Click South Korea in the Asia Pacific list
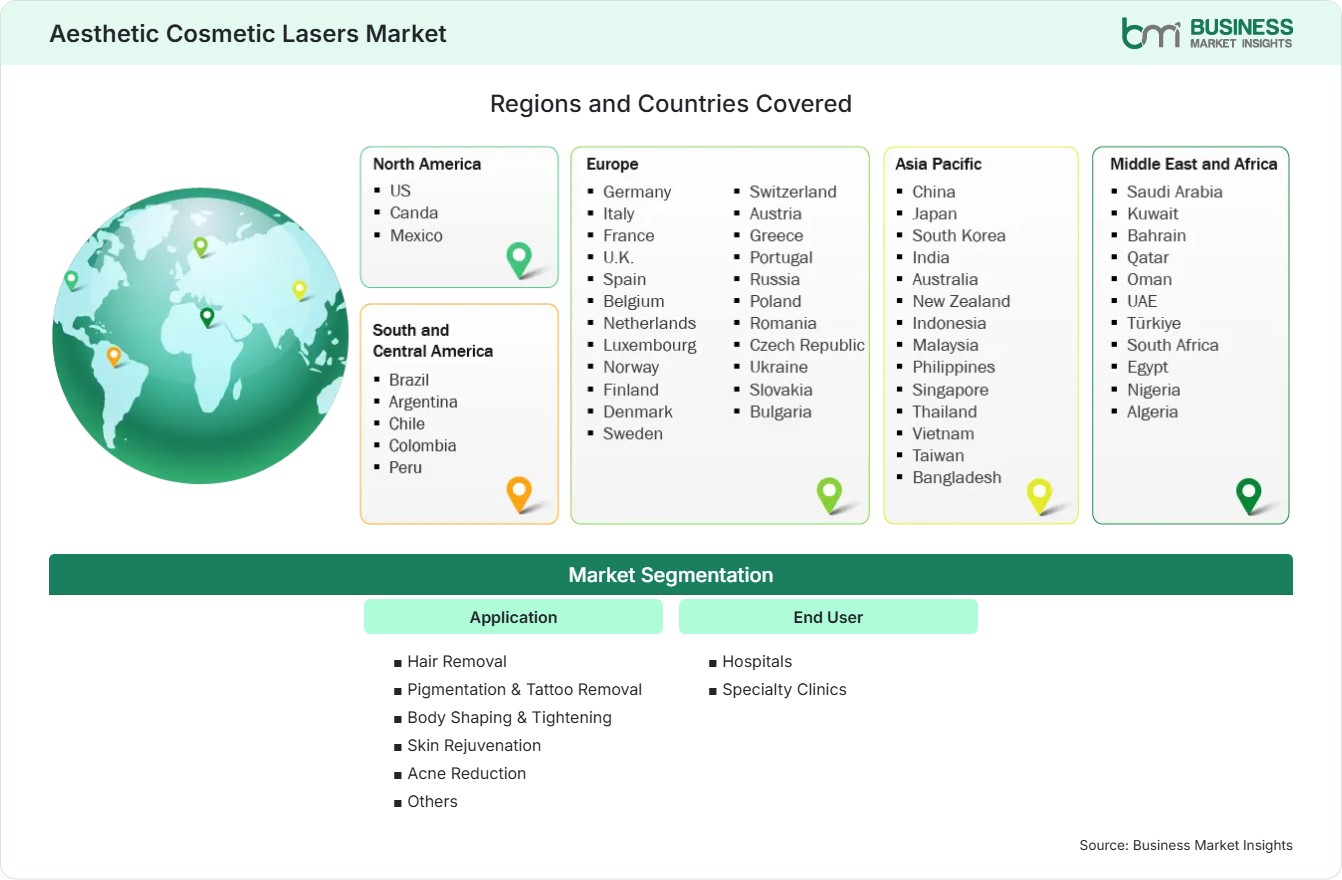Image resolution: width=1342 pixels, height=880 pixels. point(959,235)
